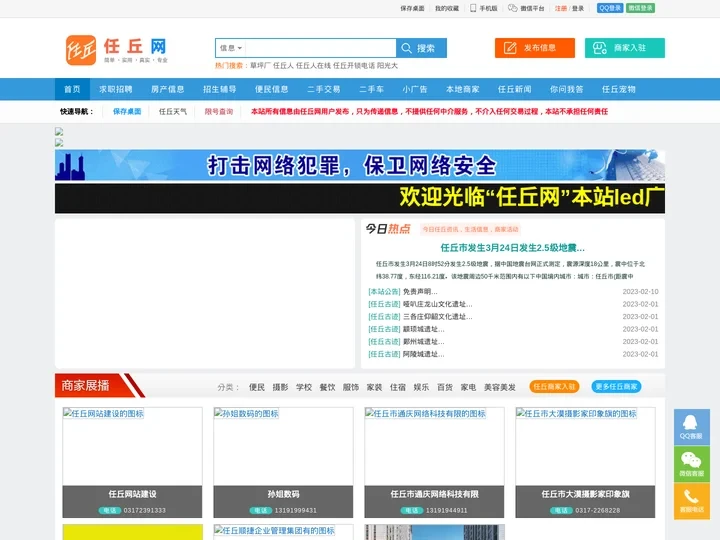Click the 注册 link in the top bar
The height and width of the screenshot is (540, 720).
coord(560,8)
